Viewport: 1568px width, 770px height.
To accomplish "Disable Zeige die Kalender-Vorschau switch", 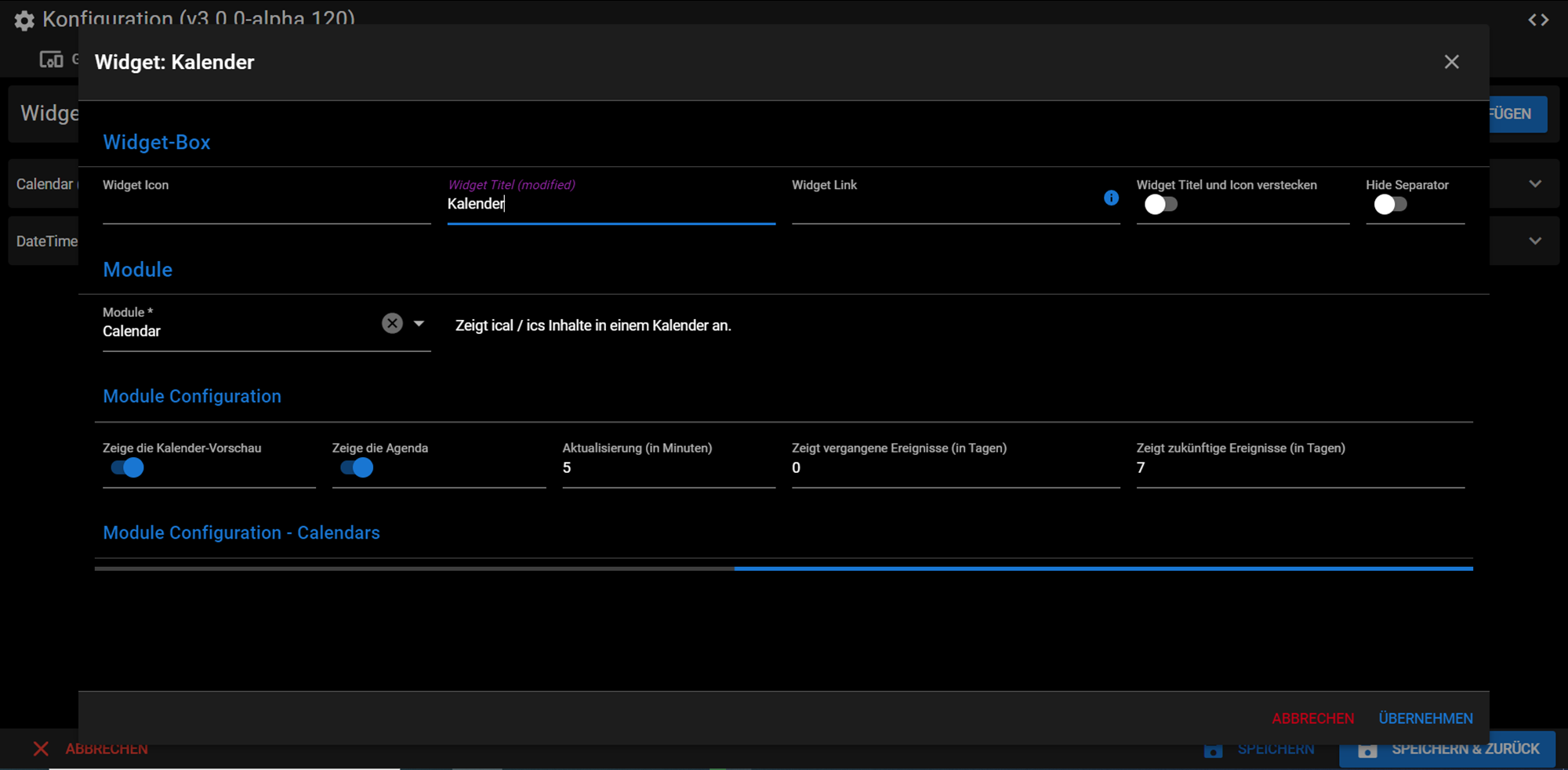I will pyautogui.click(x=127, y=468).
